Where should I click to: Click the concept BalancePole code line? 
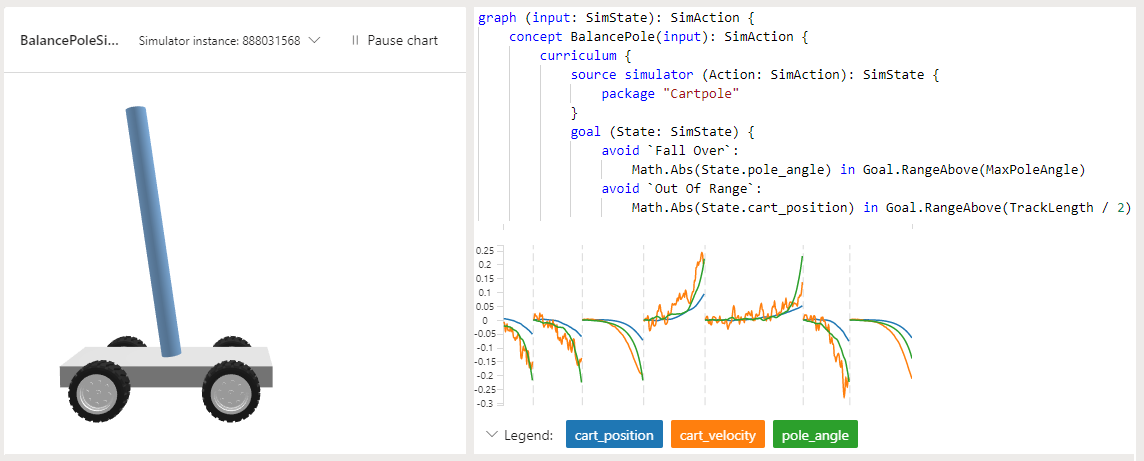[658, 36]
